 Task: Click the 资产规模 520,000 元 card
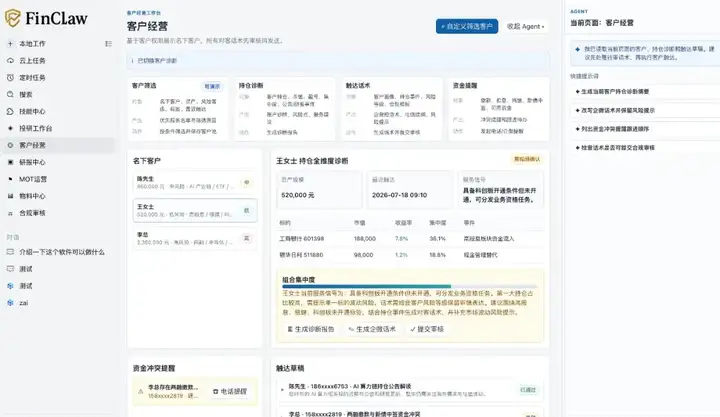(319, 189)
